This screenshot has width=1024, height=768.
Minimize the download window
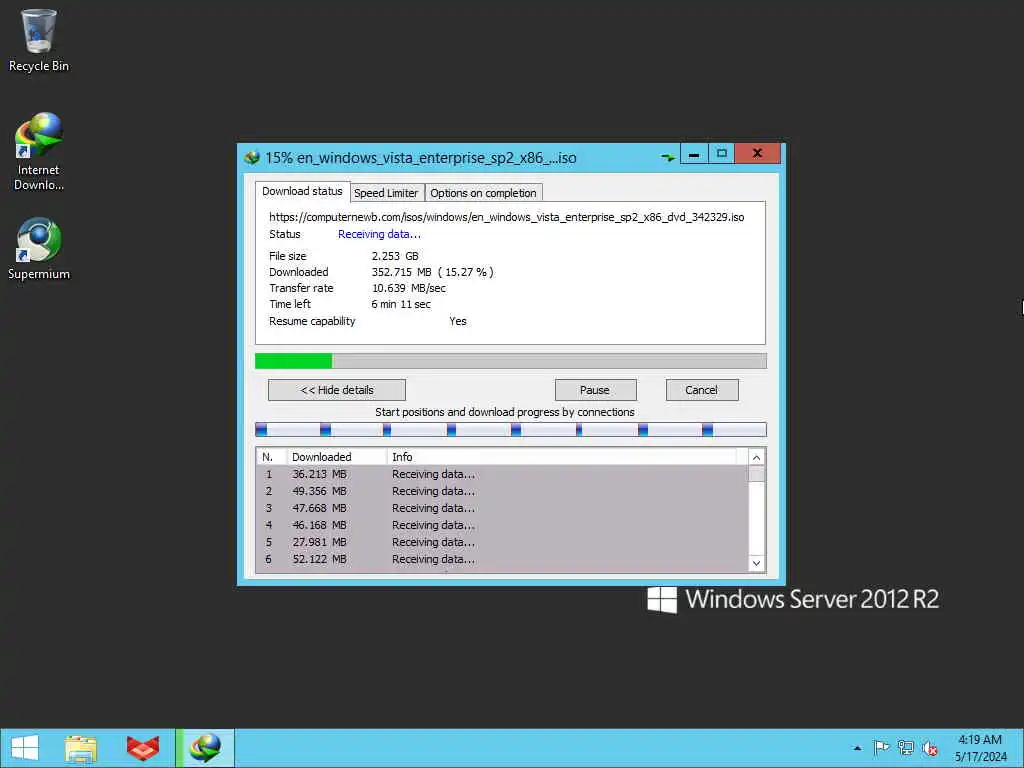click(x=694, y=154)
